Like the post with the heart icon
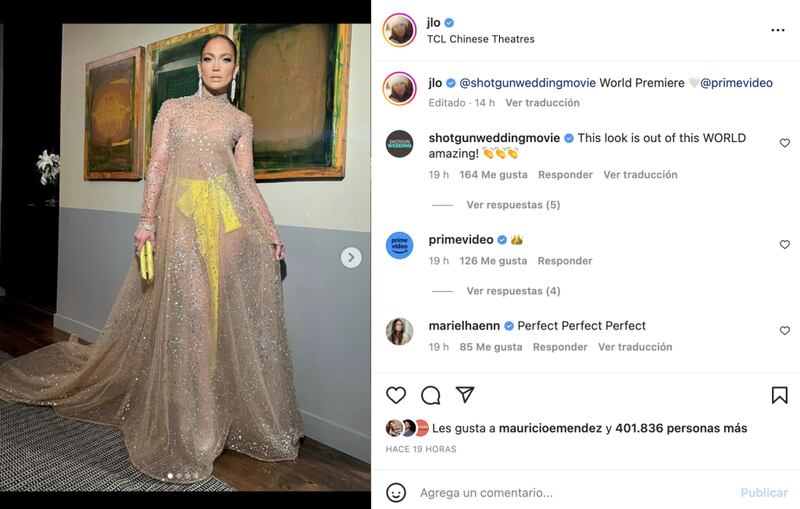The width and height of the screenshot is (800, 509). [x=396, y=395]
